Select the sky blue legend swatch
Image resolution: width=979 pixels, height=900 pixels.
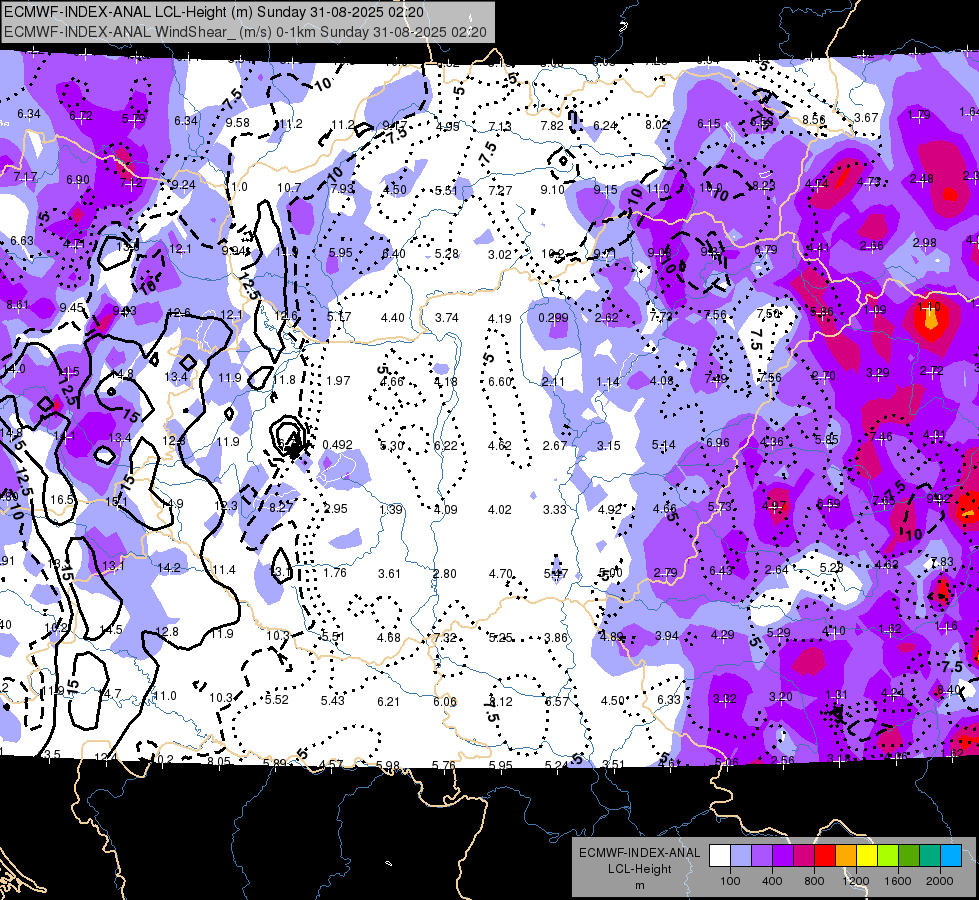951,856
